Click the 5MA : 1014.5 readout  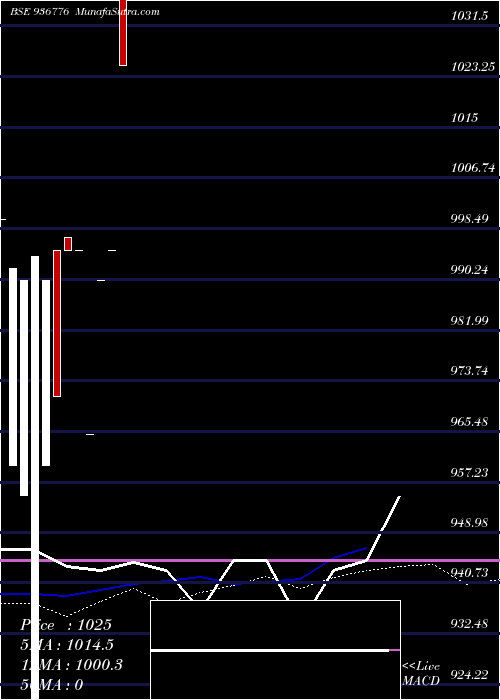(x=67, y=645)
